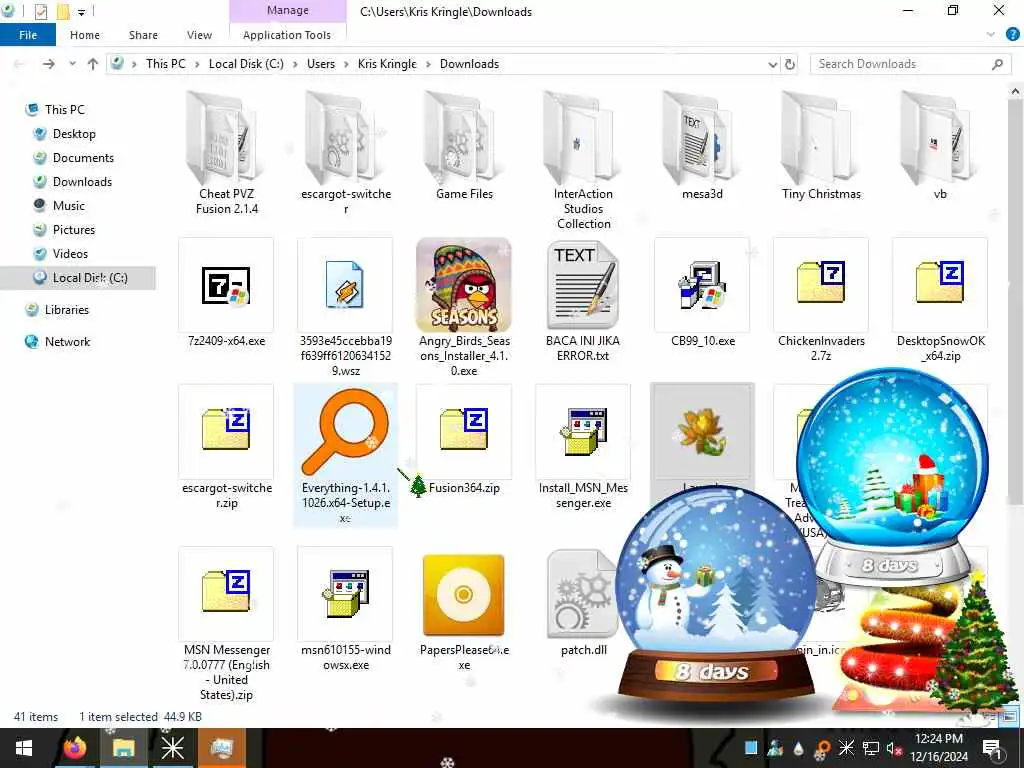This screenshot has height=768, width=1024.
Task: Open the recent locations dropdown beside Forward
Action: click(x=72, y=64)
